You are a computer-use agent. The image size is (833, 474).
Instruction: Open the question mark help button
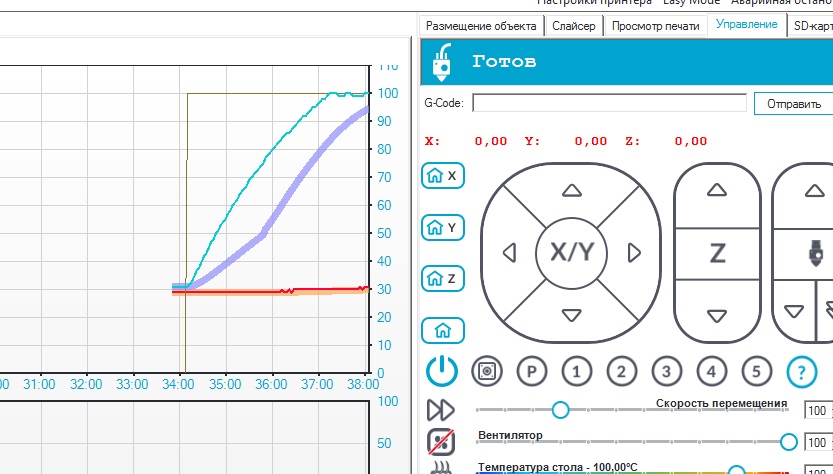tap(802, 371)
